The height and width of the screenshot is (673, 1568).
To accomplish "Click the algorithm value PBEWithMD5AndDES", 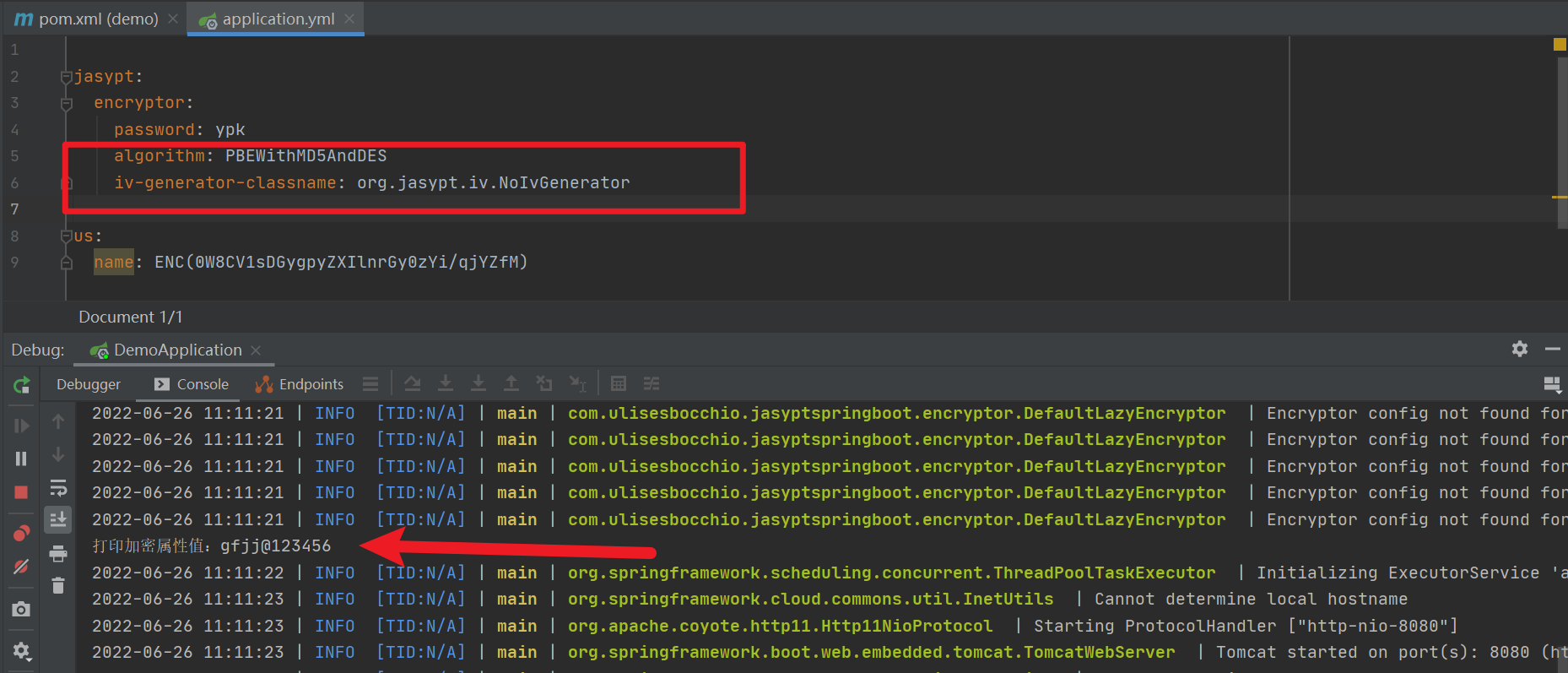I will click(x=306, y=155).
